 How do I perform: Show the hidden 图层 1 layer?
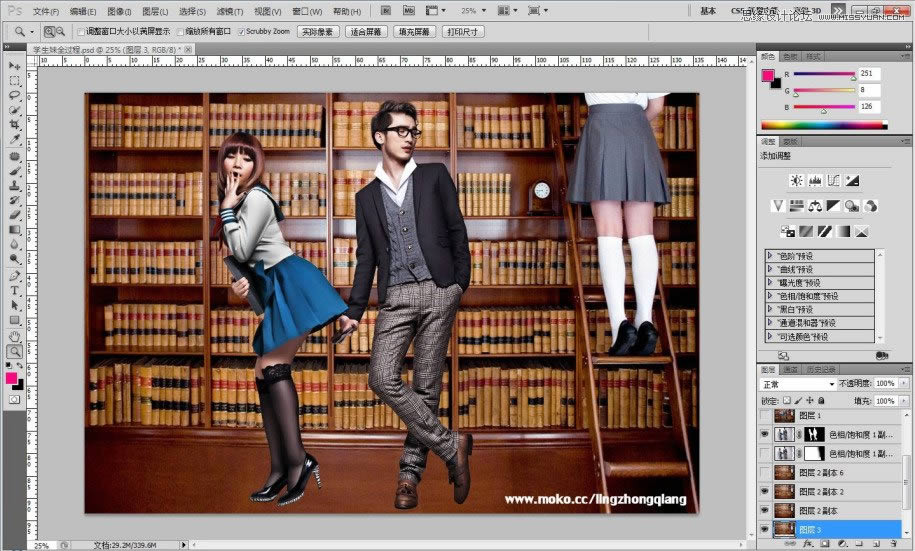(766, 415)
